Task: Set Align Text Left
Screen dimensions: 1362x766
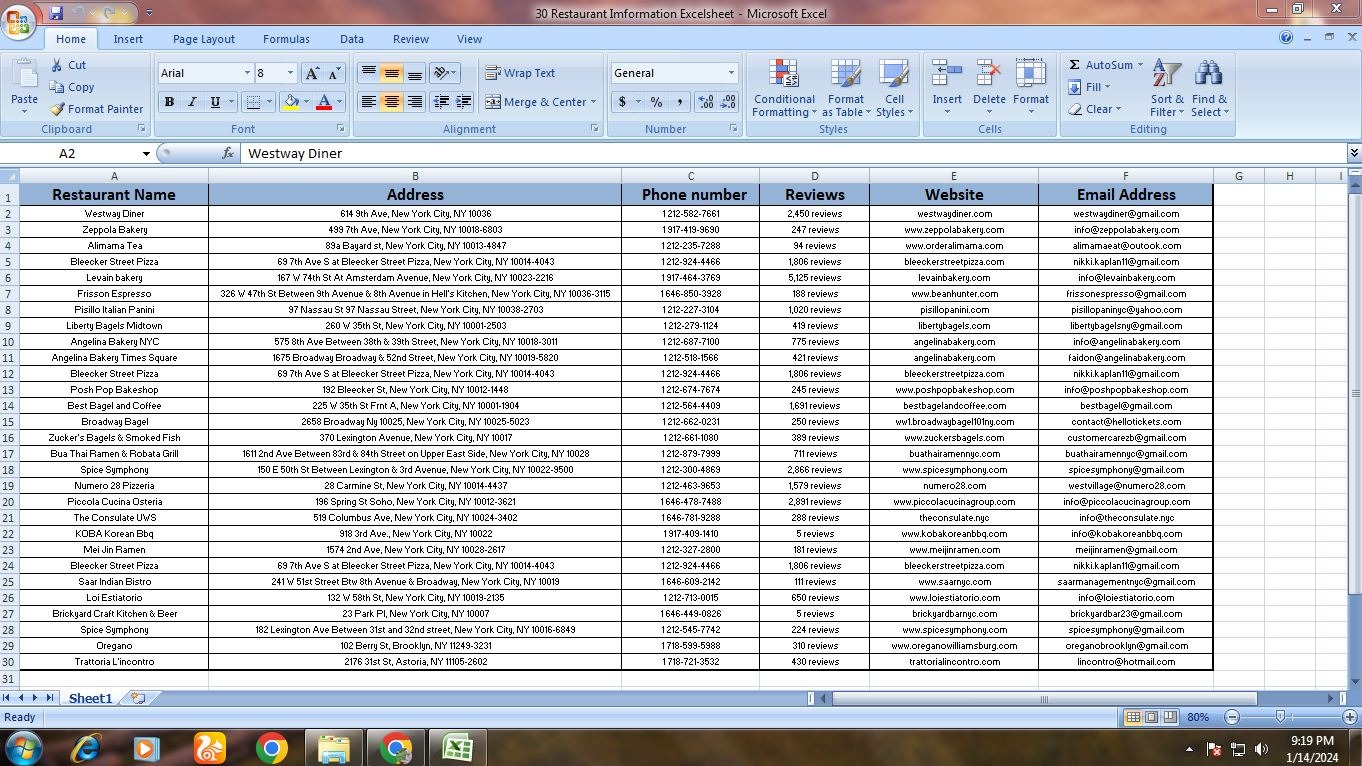Action: click(368, 102)
